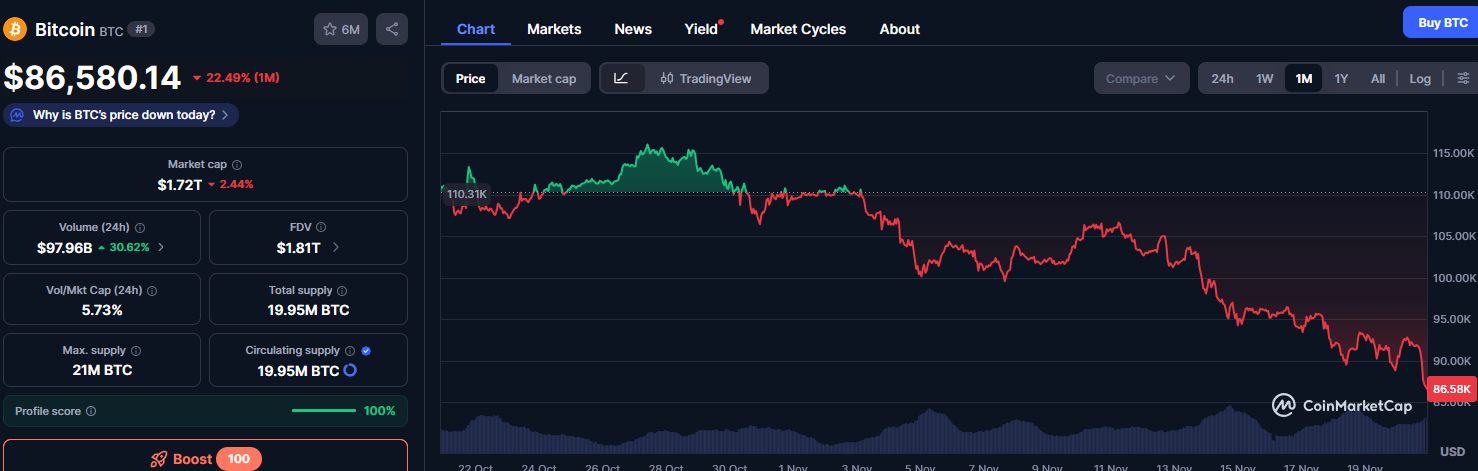Switch to the Markets tab
The width and height of the screenshot is (1478, 471).
[x=554, y=29]
